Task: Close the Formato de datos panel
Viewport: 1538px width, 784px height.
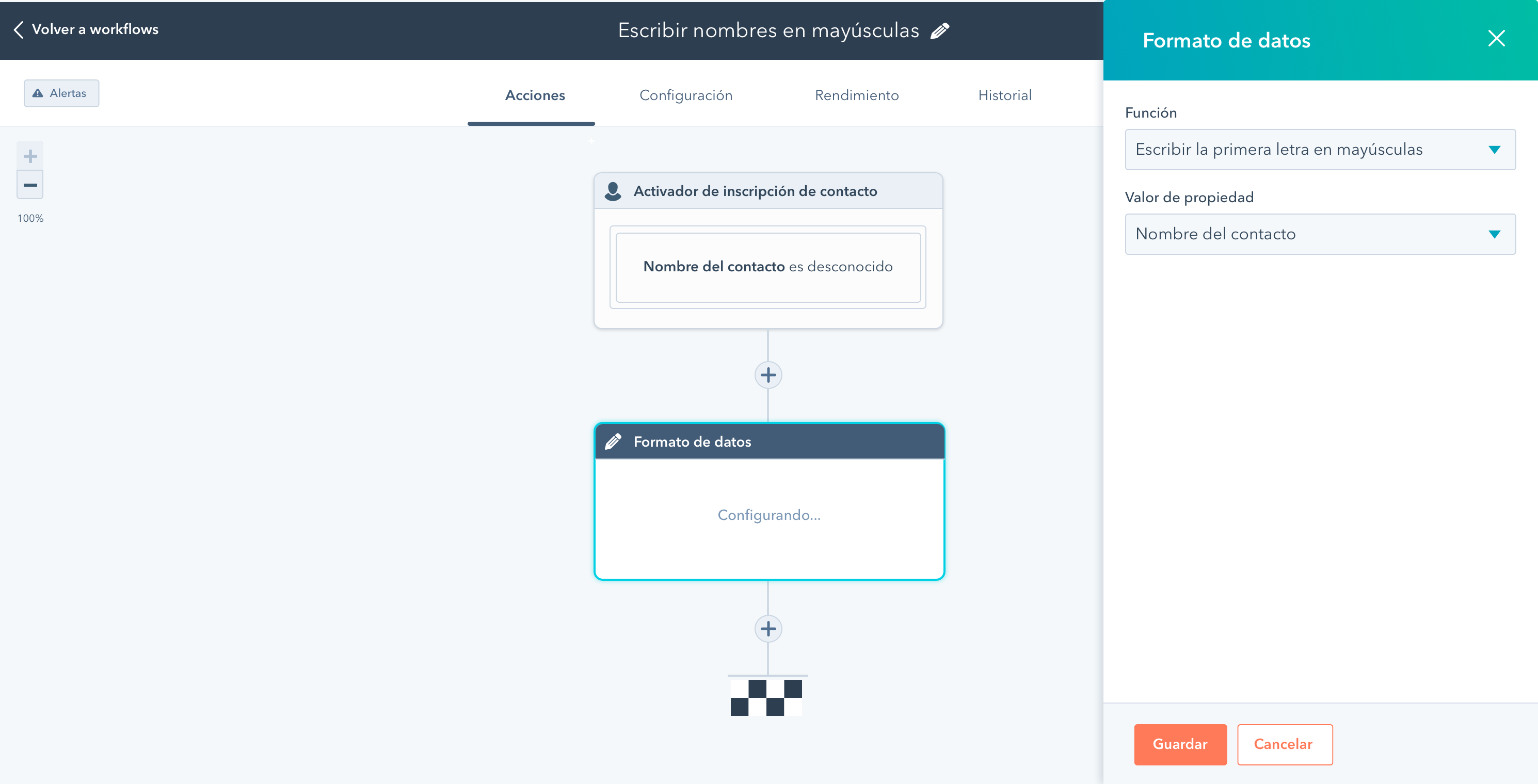Action: tap(1496, 39)
